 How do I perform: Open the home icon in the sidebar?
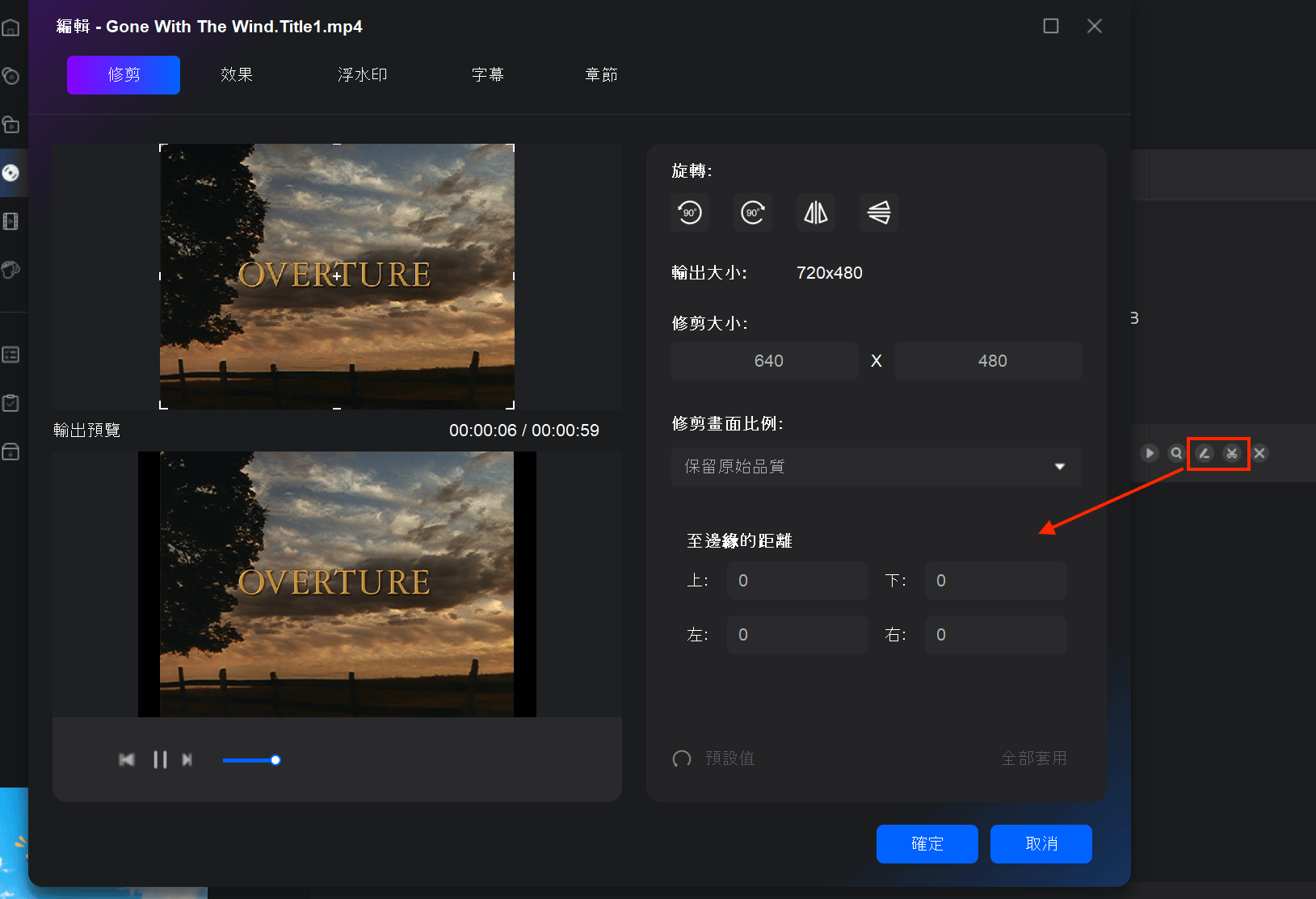(11, 27)
